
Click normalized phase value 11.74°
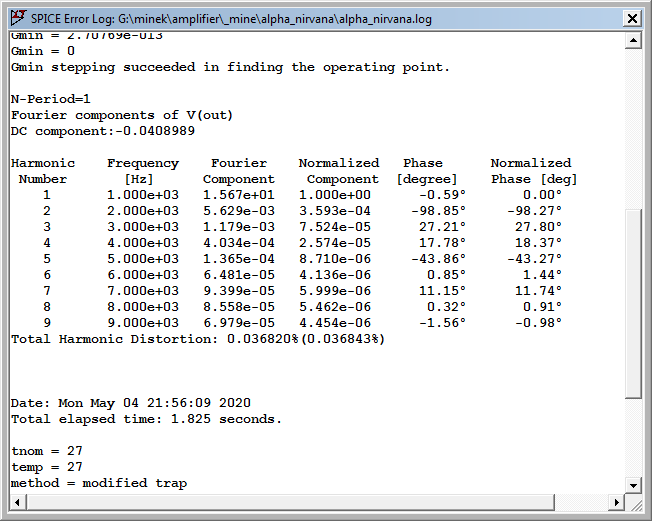point(538,291)
